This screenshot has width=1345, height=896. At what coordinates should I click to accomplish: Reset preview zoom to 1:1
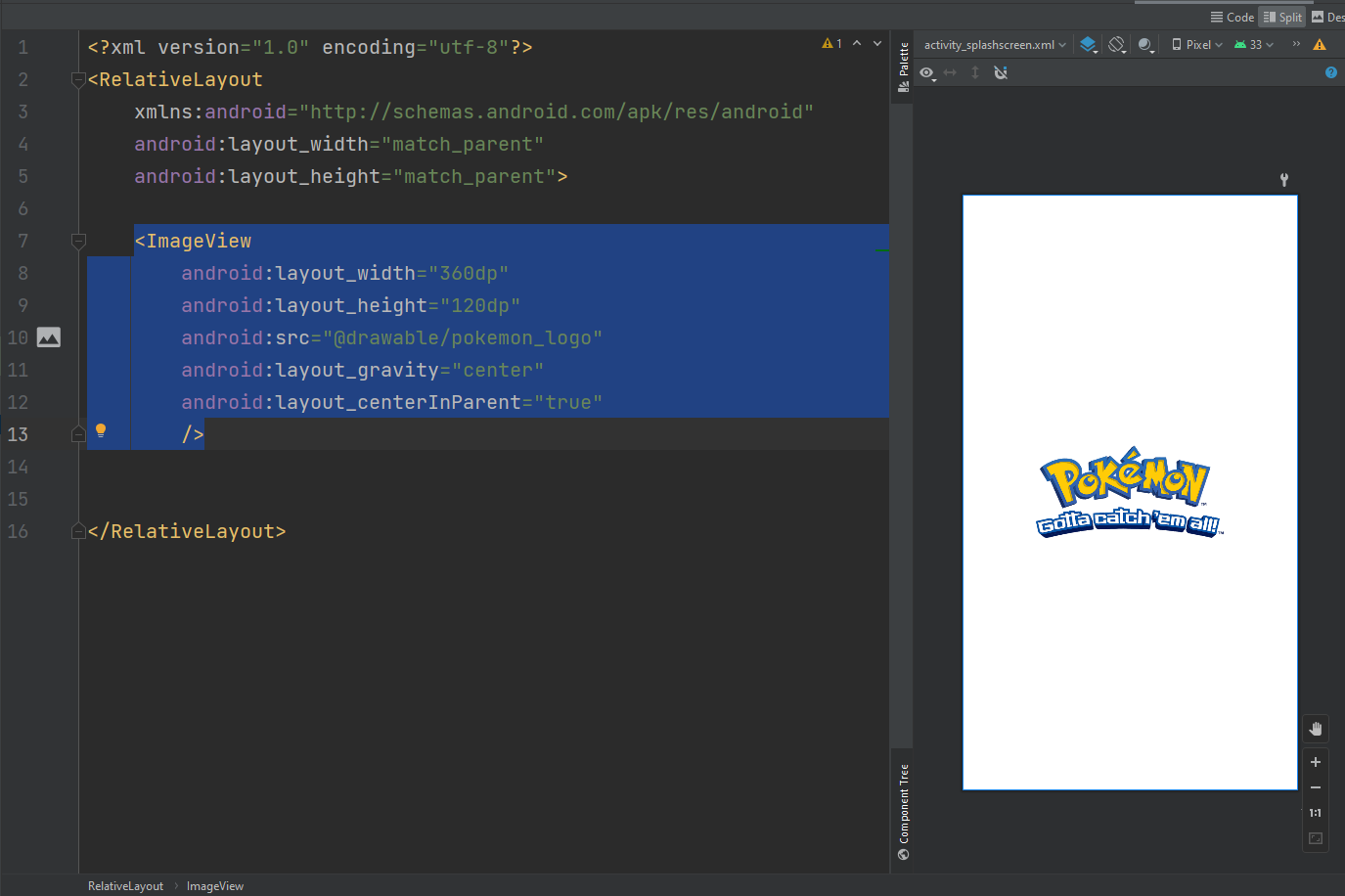[1316, 813]
